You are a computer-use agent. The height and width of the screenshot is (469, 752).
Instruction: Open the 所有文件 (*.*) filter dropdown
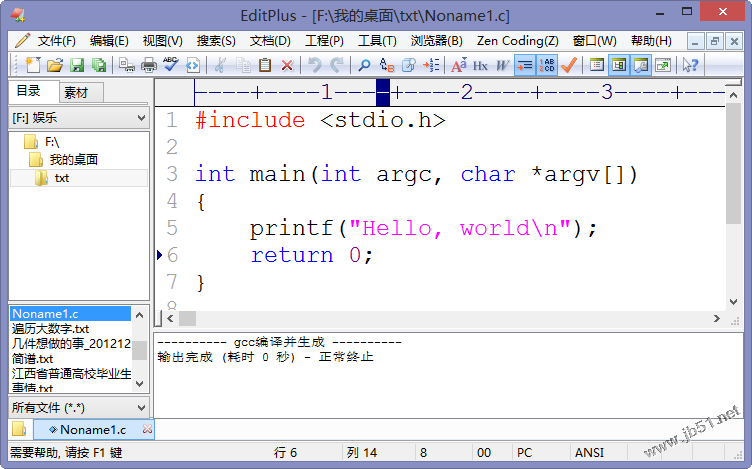(79, 408)
